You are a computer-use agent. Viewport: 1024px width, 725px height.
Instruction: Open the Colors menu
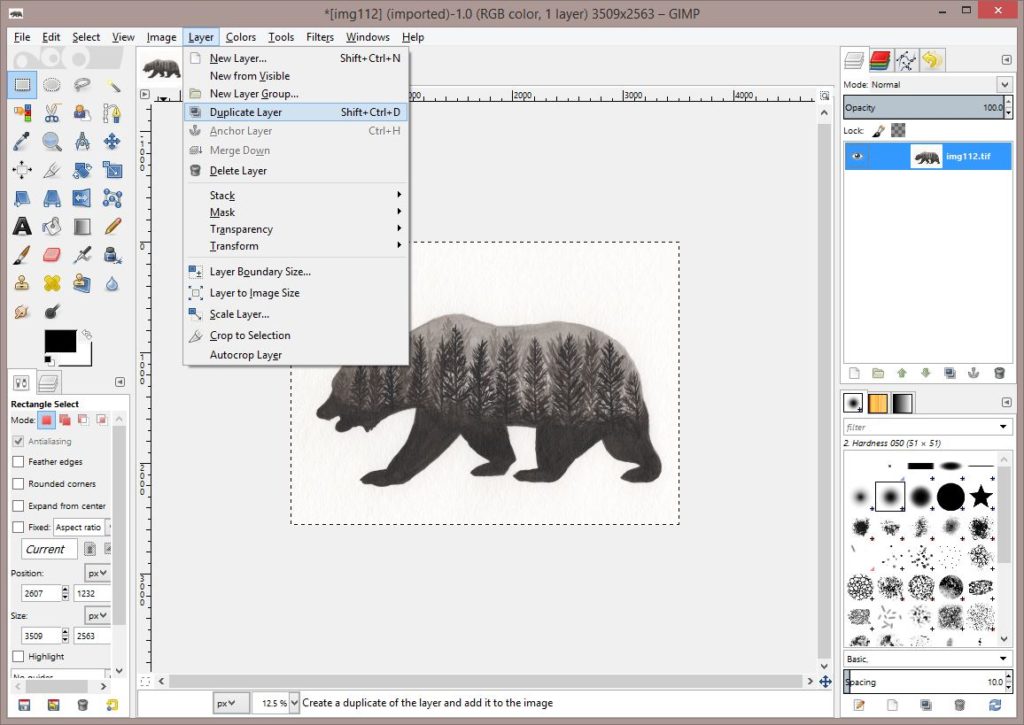(240, 37)
